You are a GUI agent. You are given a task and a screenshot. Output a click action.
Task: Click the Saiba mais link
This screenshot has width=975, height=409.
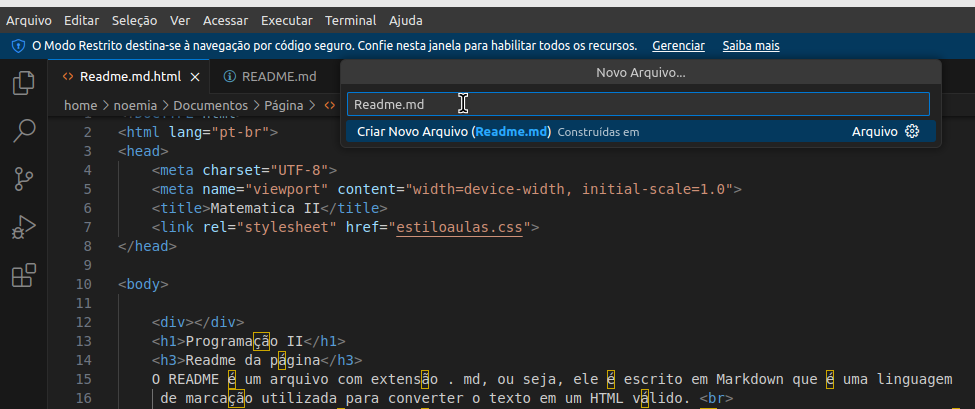751,46
